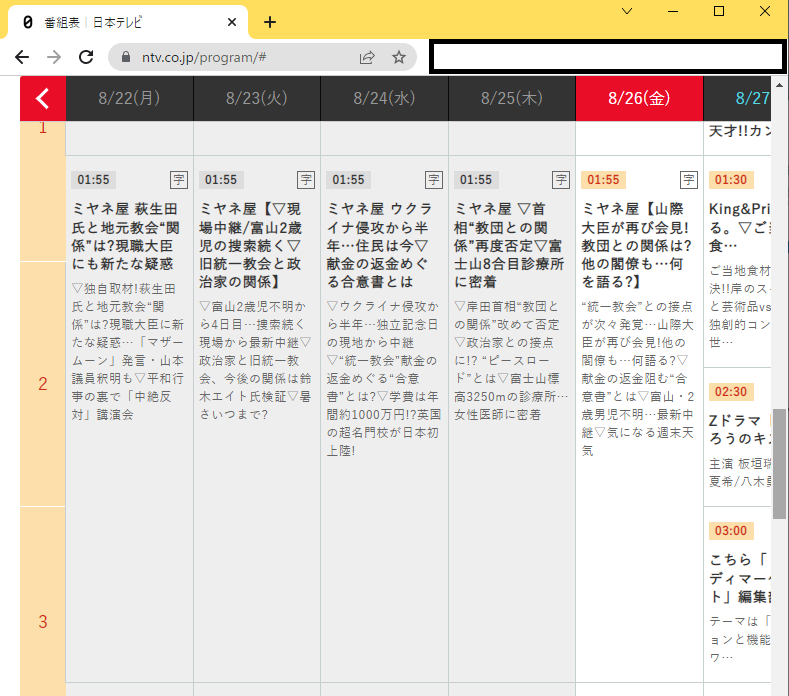Screen dimensions: 789x696
Task: Open a new browser tab
Action: (270, 22)
